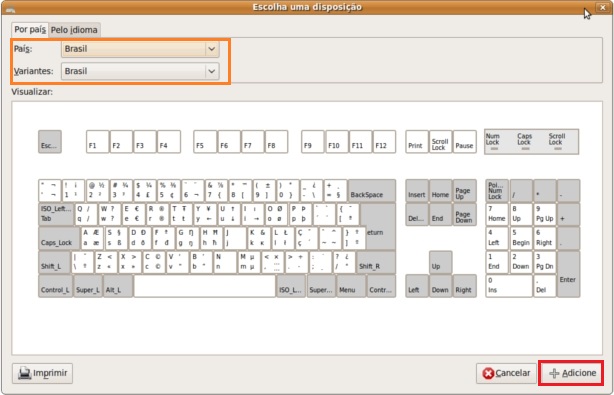Click the F12 key in the preview

click(x=384, y=141)
